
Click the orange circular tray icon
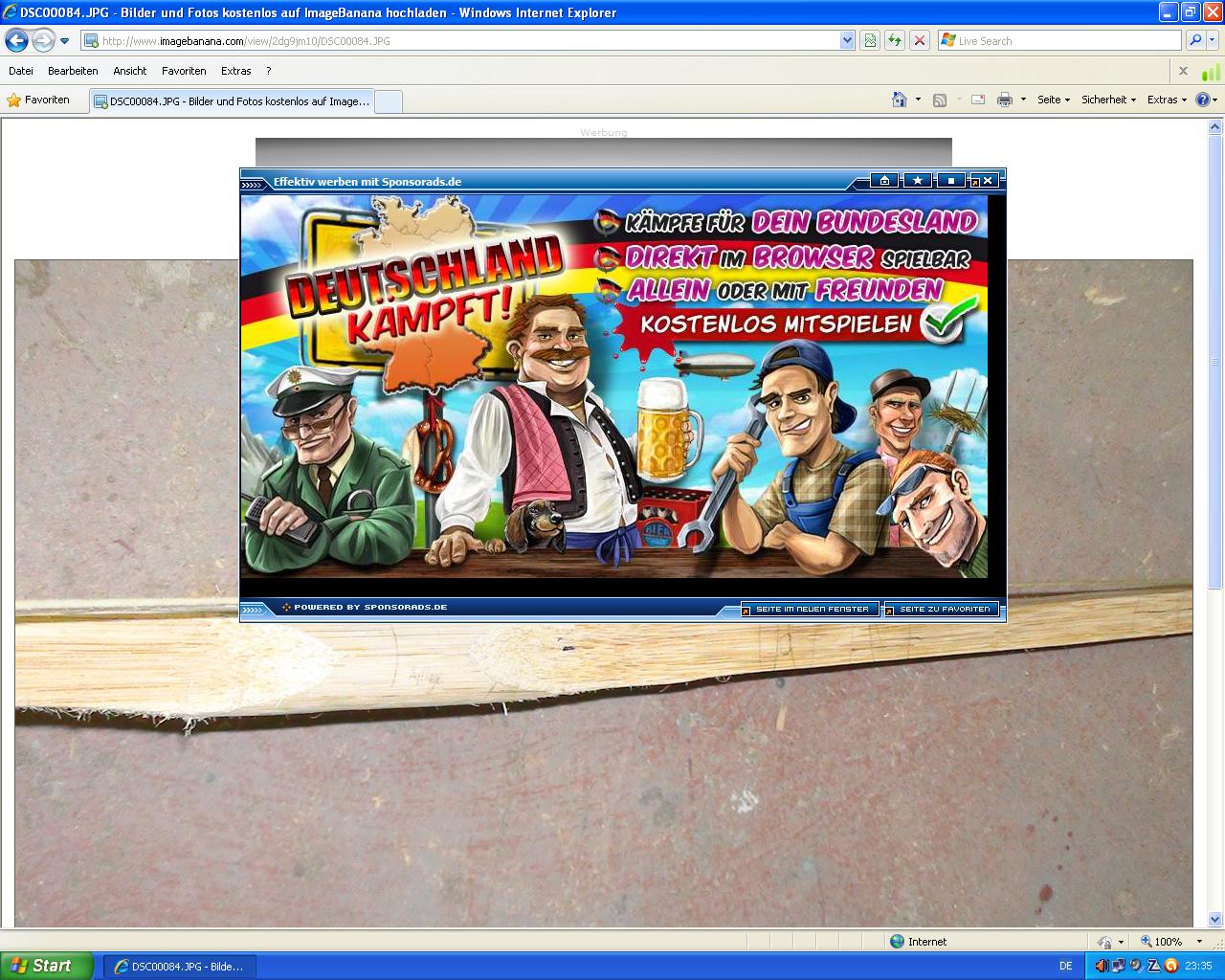[1170, 966]
